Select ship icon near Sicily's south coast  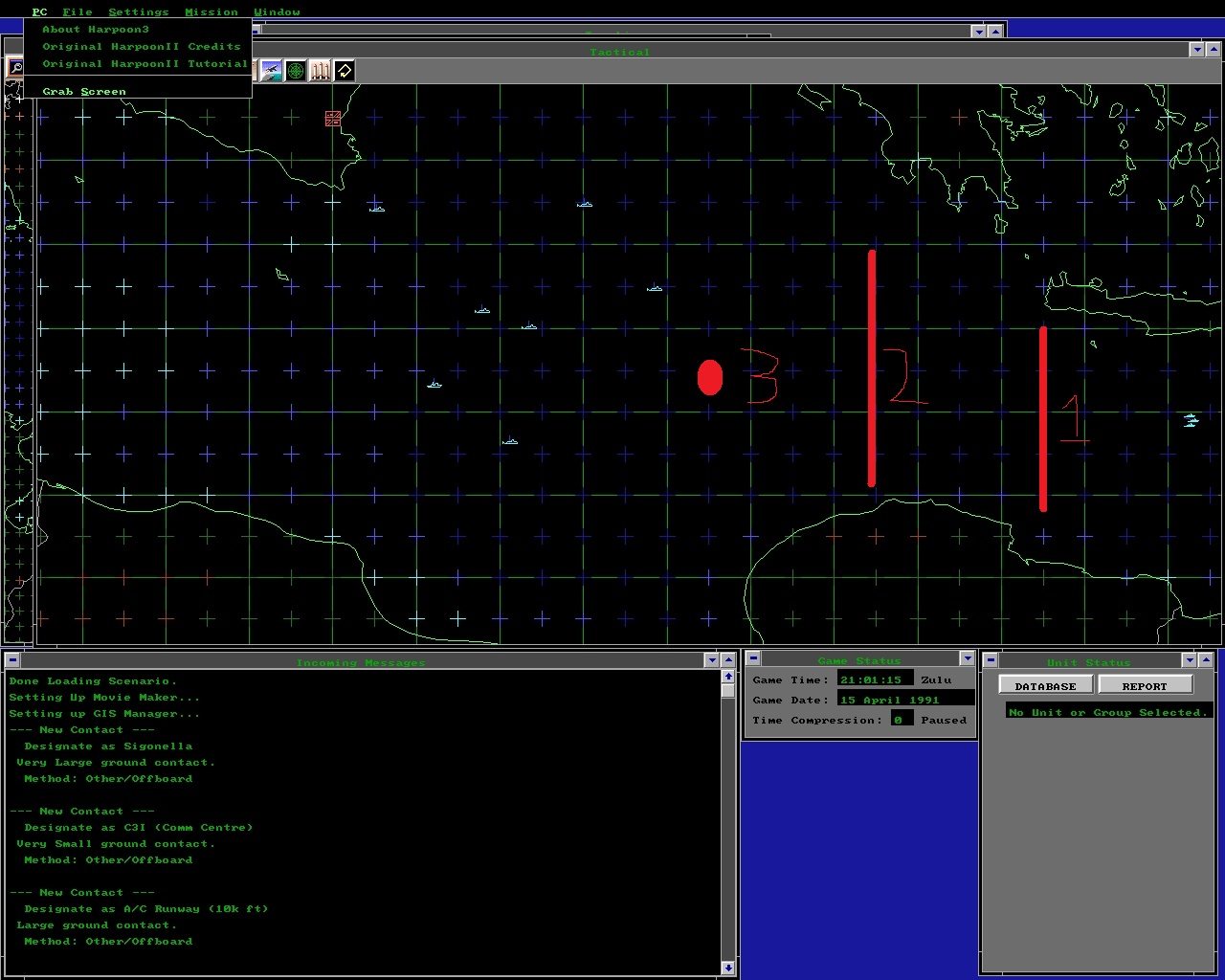click(377, 208)
